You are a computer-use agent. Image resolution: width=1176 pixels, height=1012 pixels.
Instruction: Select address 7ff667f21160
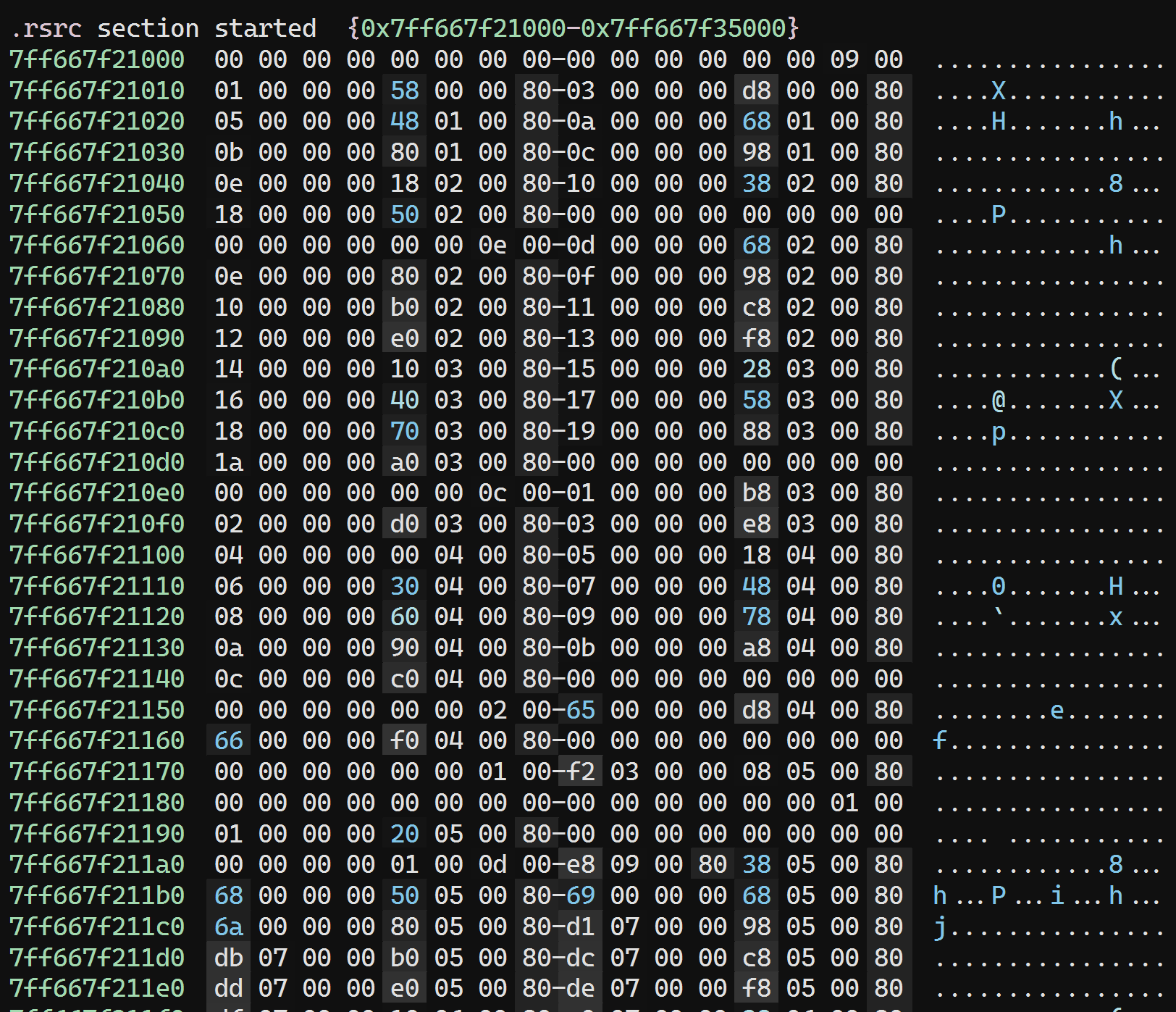coord(97,740)
